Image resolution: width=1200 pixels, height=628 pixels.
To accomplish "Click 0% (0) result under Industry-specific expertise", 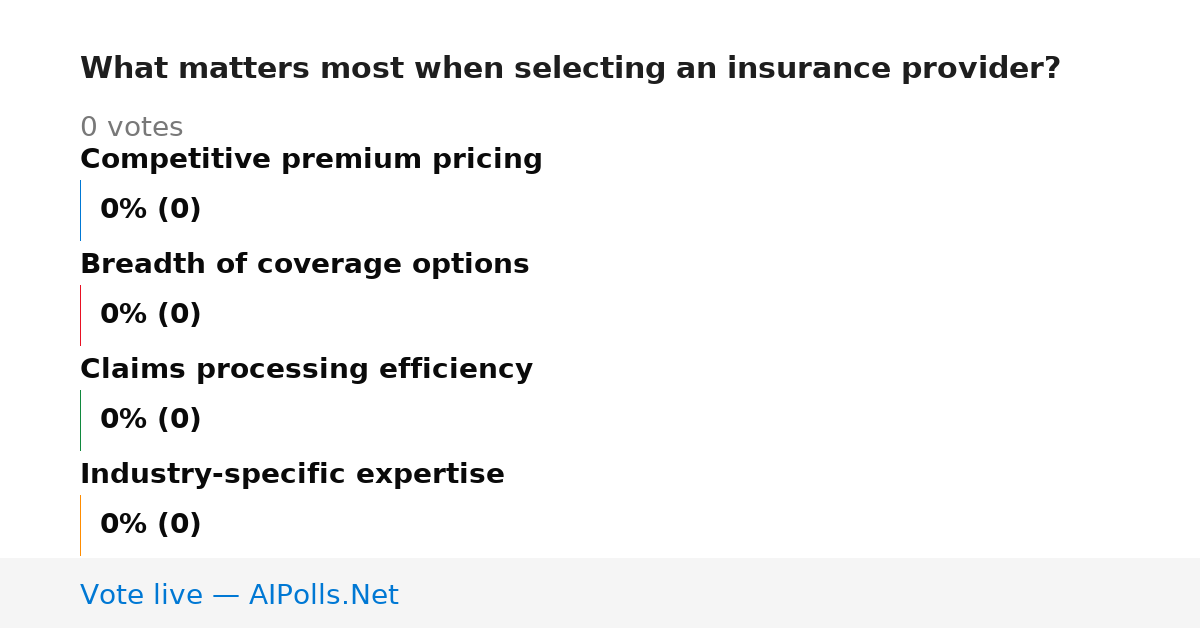I will click(150, 525).
